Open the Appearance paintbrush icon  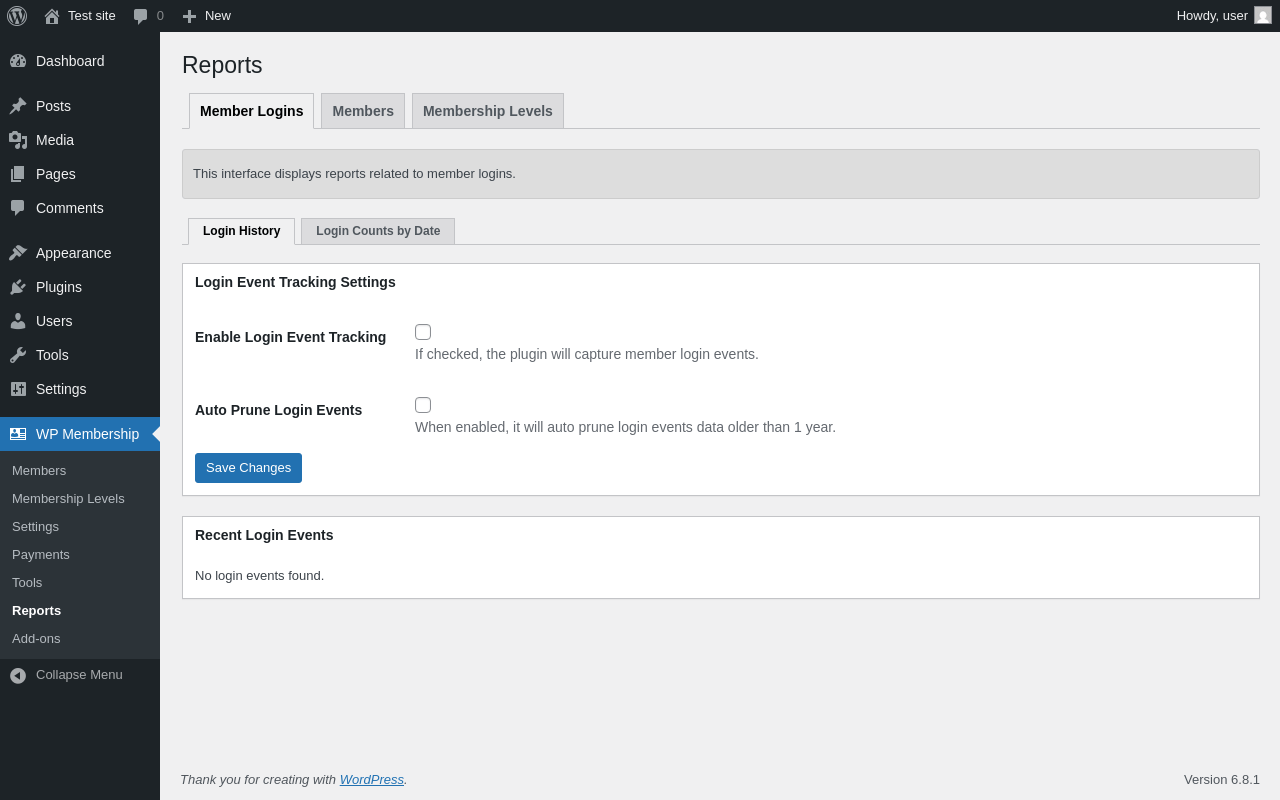tap(18, 253)
